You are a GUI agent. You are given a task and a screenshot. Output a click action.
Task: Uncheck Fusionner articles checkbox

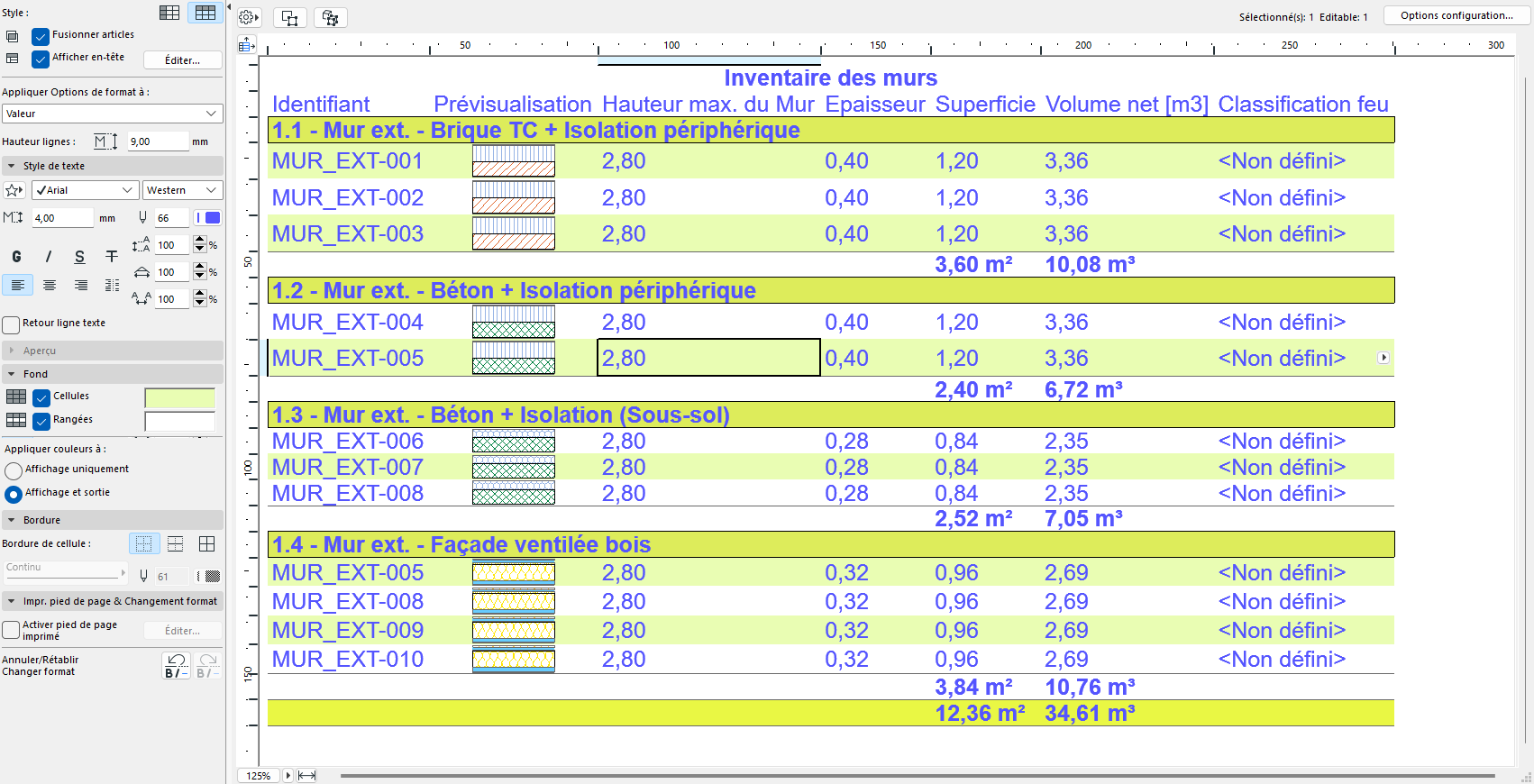click(41, 36)
